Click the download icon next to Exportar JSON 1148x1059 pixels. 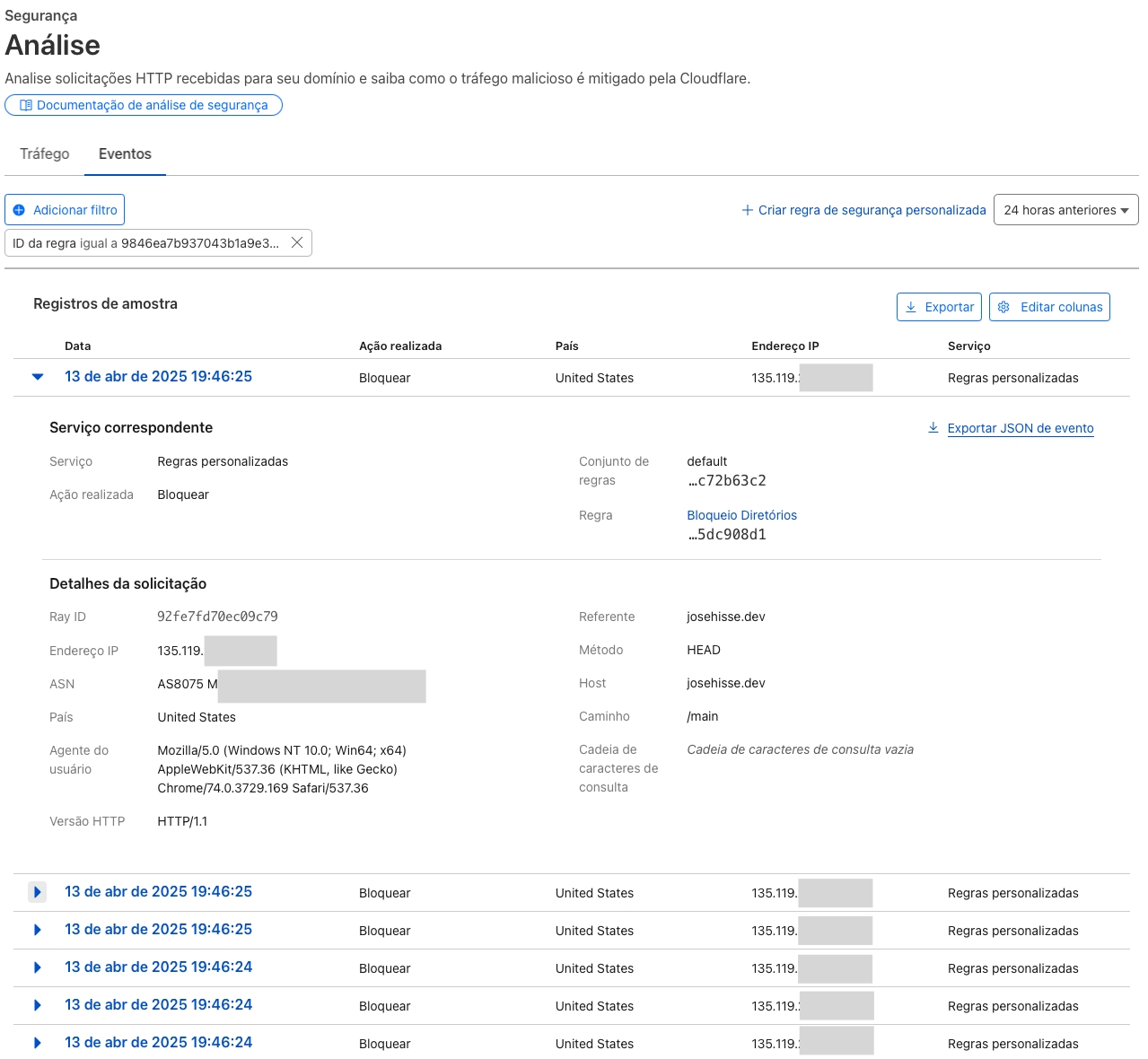click(933, 428)
